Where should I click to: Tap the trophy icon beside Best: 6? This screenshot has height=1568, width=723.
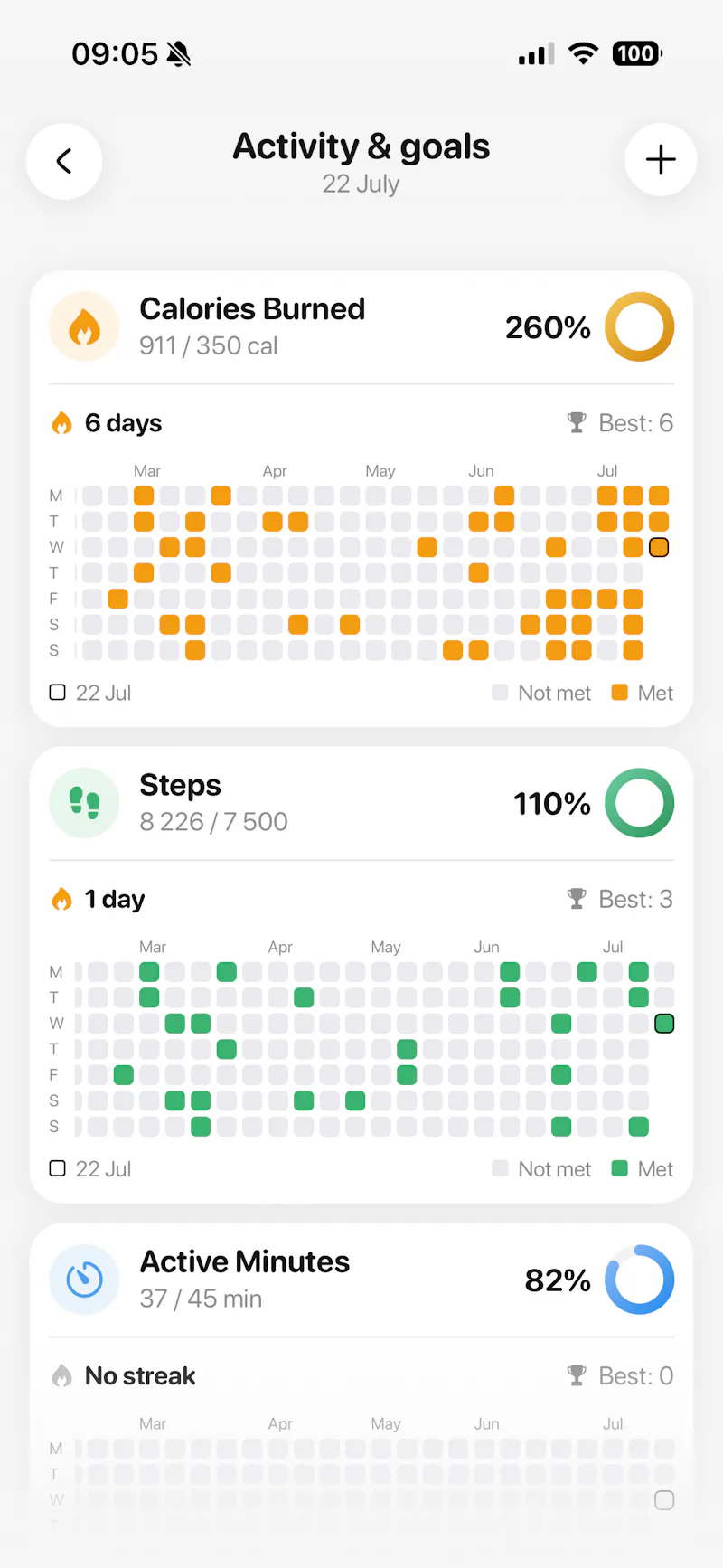click(577, 422)
